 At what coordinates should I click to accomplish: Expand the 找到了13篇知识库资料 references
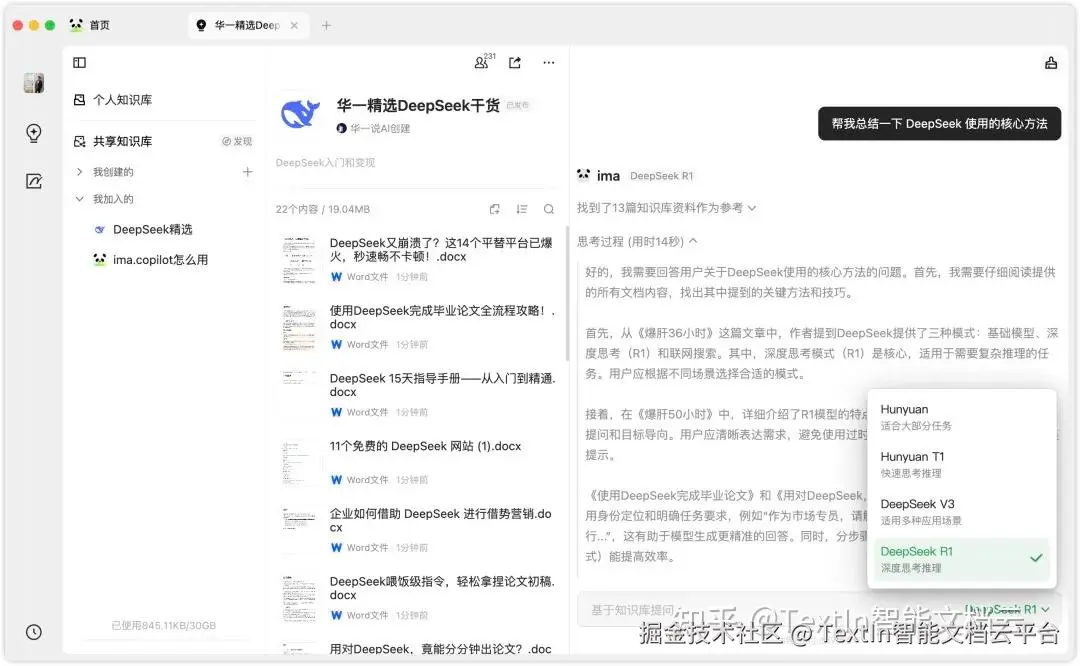pyautogui.click(x=666, y=207)
